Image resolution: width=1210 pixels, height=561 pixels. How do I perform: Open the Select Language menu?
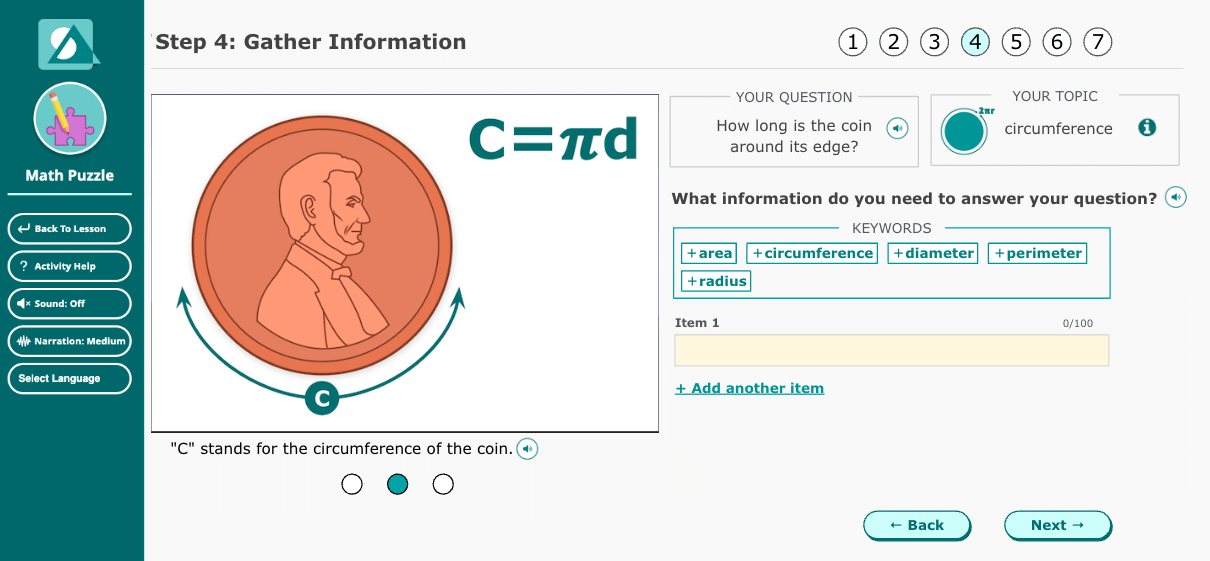70,379
